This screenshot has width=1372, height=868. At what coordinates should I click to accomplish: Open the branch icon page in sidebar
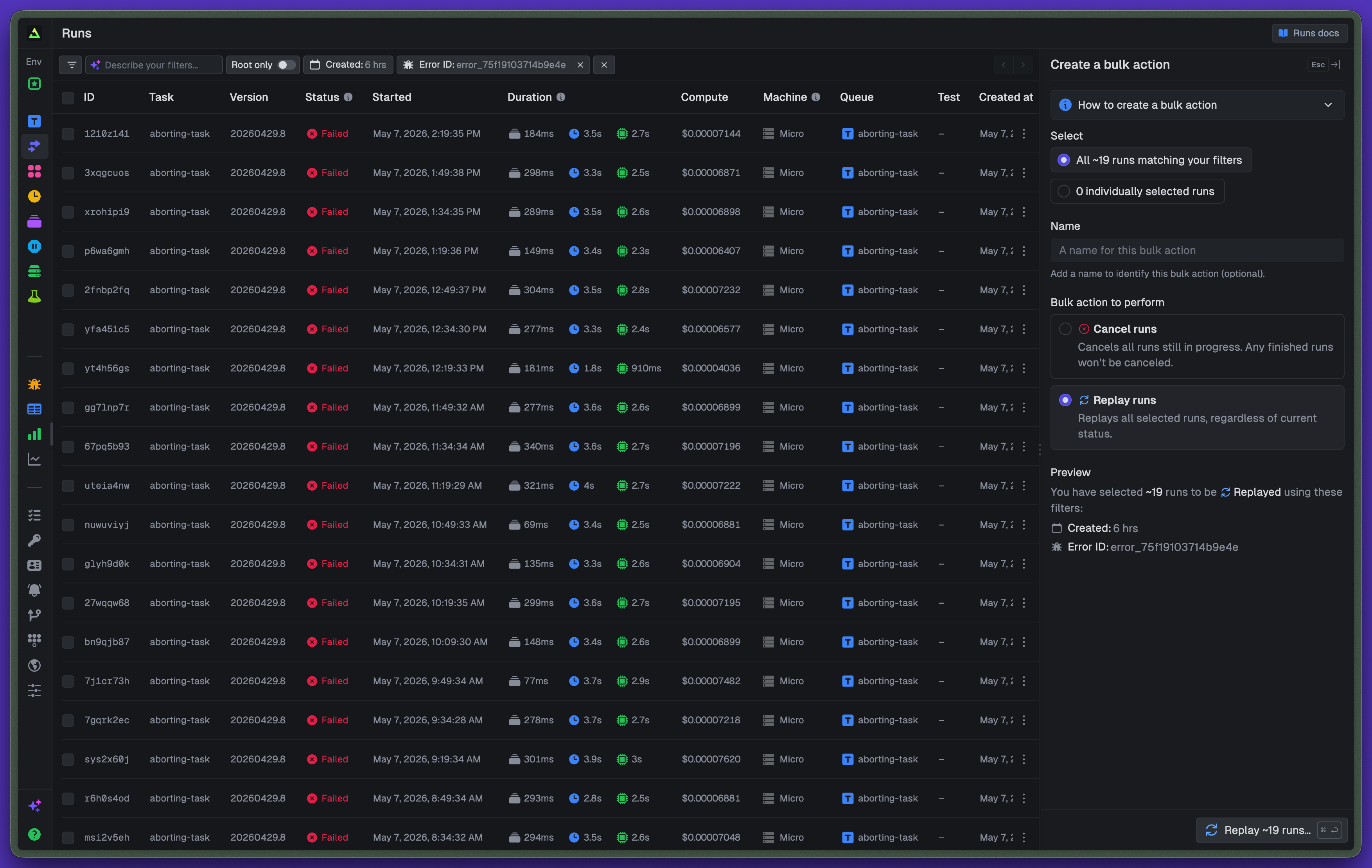[x=34, y=615]
